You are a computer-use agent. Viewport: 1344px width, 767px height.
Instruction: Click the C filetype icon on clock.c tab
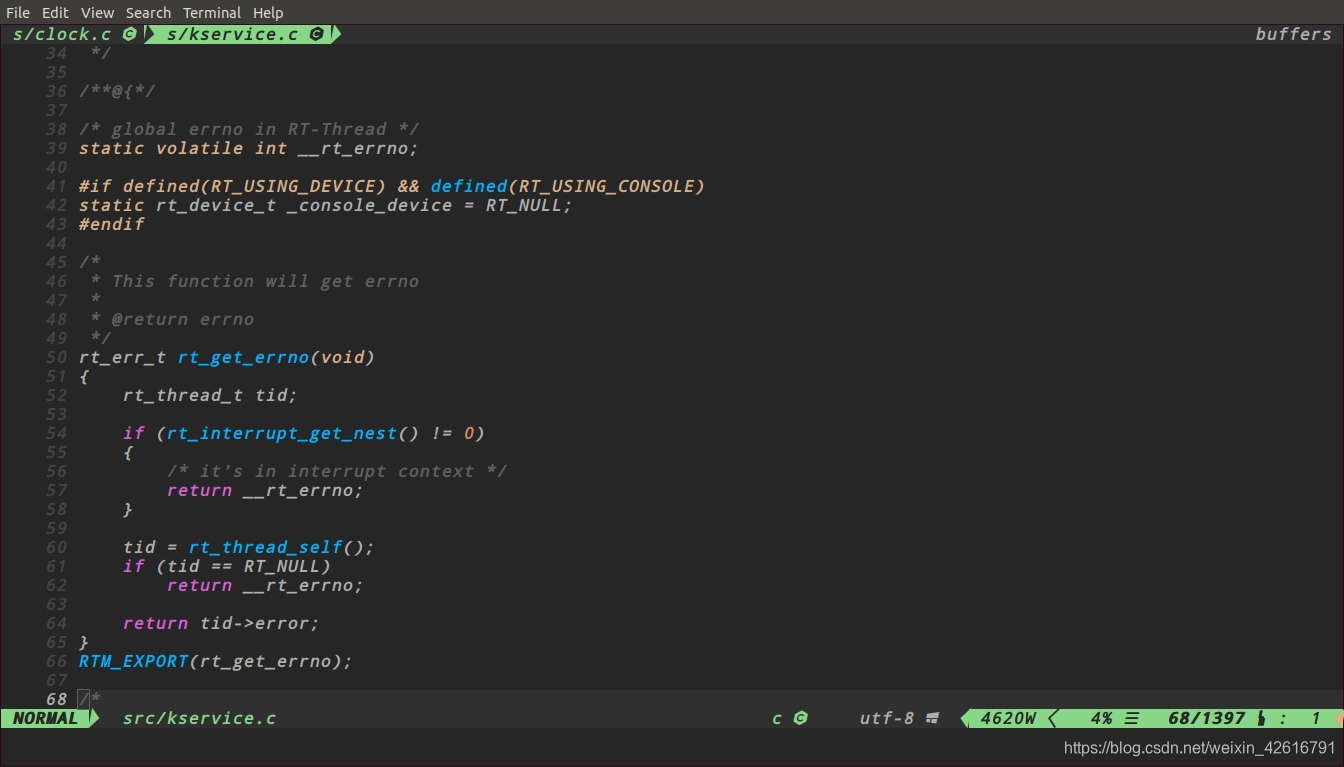[129, 34]
